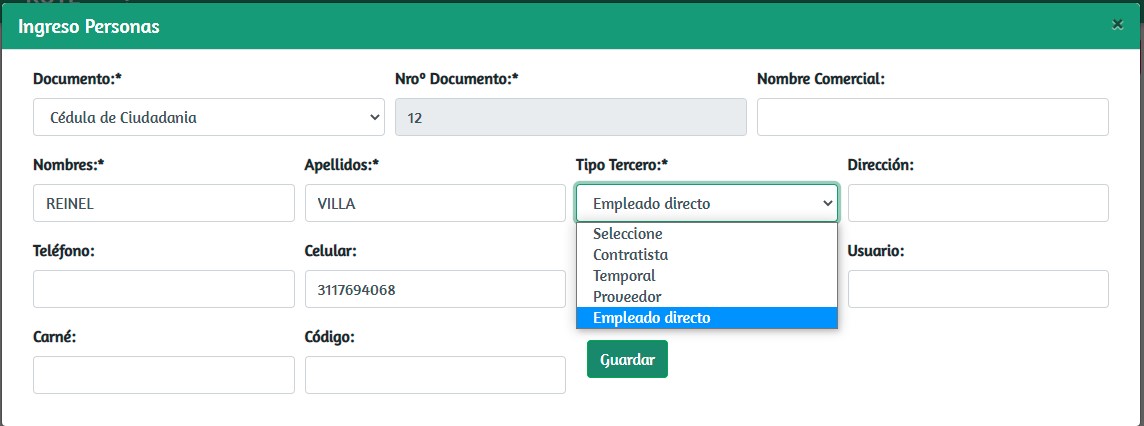Click the Carné text field
1144x426 pixels.
click(x=164, y=375)
